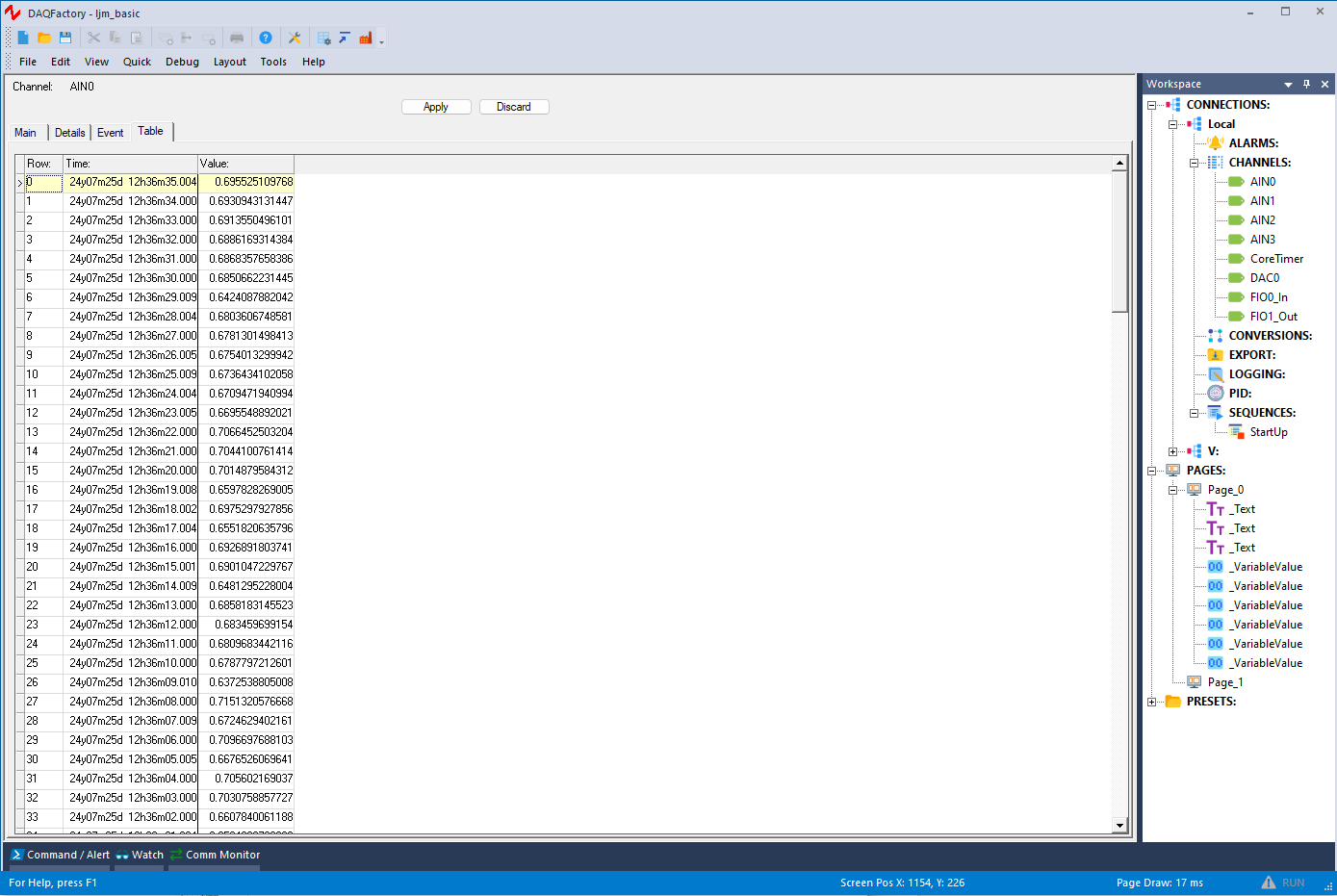Switch to the Event tab

[x=110, y=133]
